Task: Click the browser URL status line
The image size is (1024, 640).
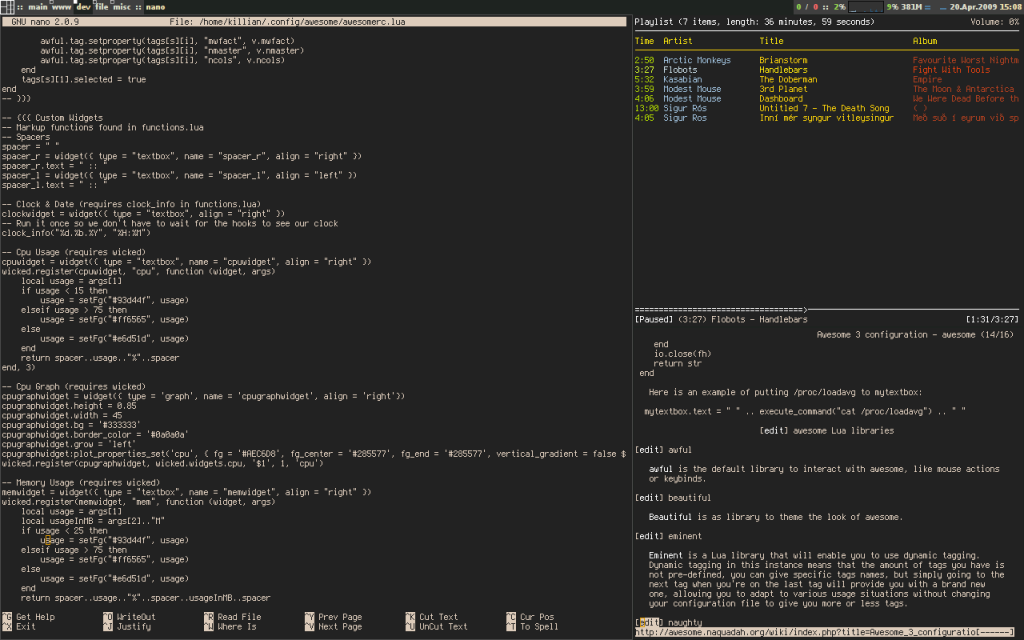Action: click(x=826, y=632)
